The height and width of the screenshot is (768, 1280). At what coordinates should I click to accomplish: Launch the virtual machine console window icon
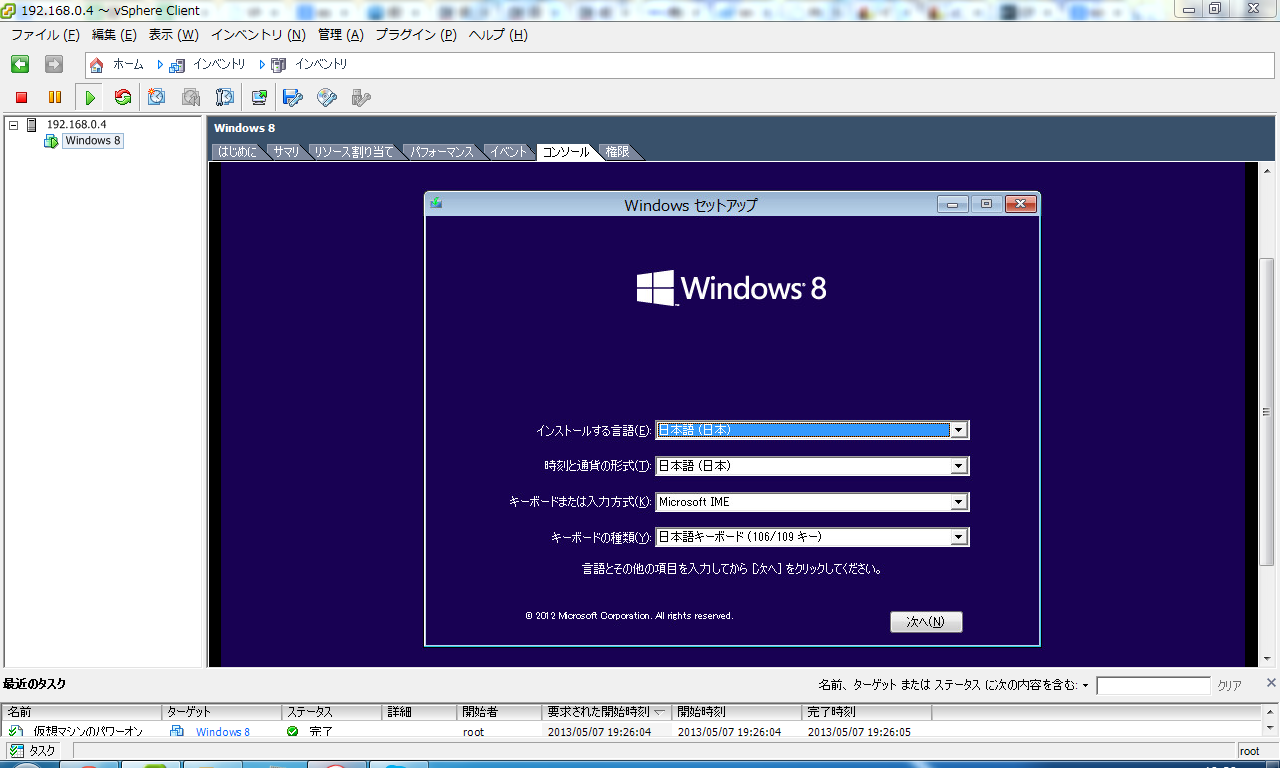tap(259, 97)
